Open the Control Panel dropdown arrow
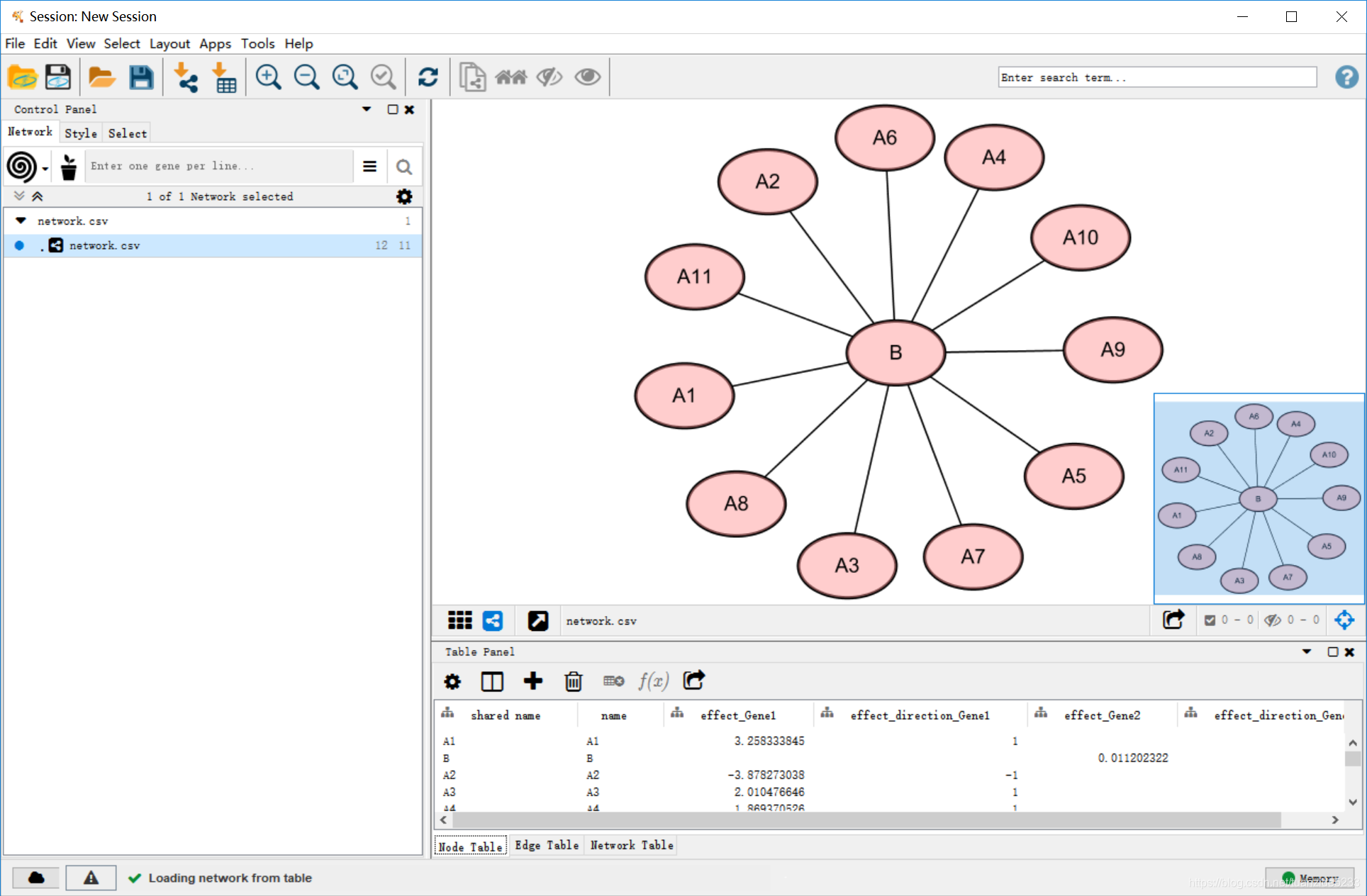The image size is (1367, 896). coord(367,109)
